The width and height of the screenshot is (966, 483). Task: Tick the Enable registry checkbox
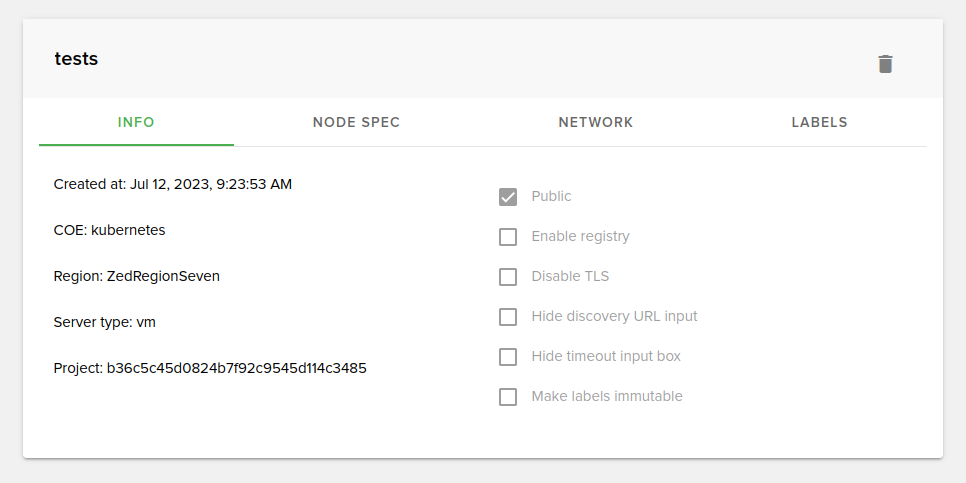pyautogui.click(x=508, y=237)
